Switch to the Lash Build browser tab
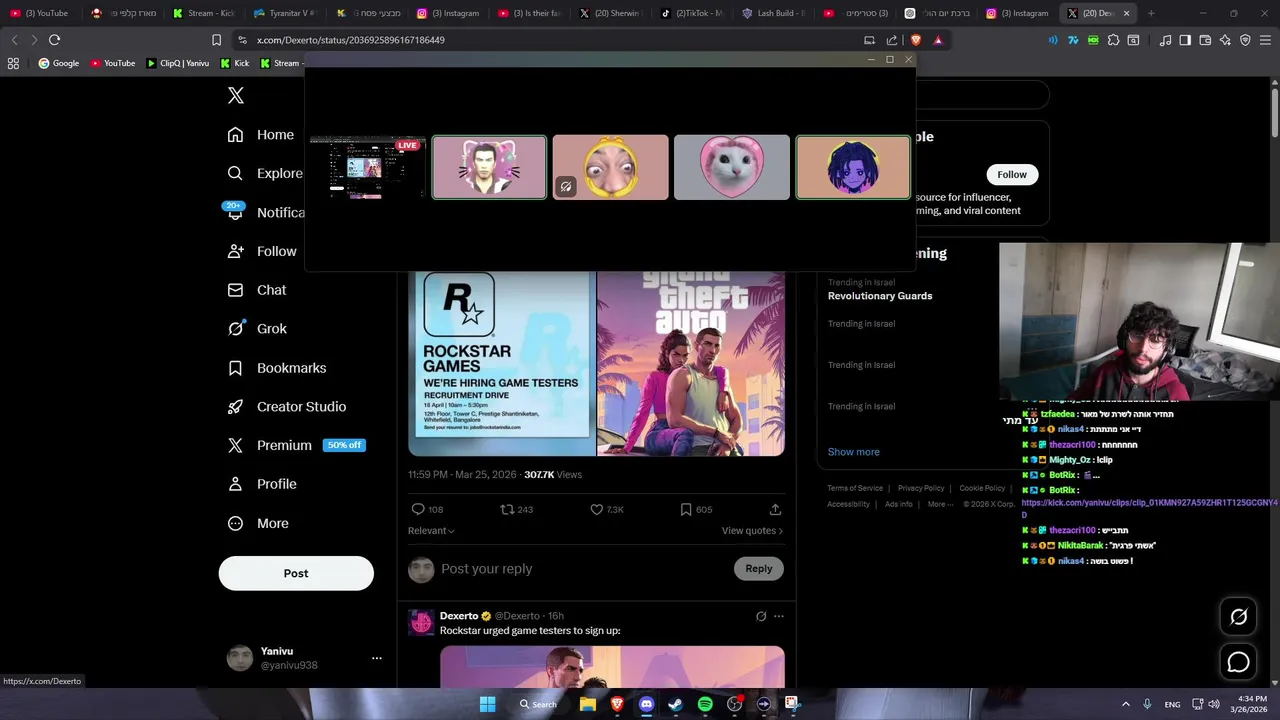 (773, 13)
